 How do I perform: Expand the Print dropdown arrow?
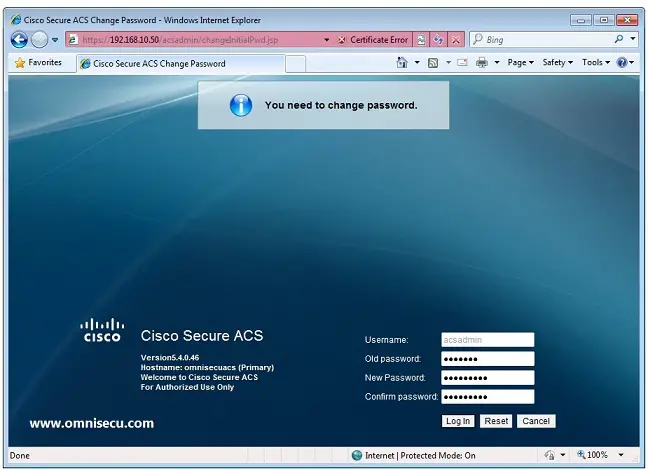pyautogui.click(x=497, y=62)
